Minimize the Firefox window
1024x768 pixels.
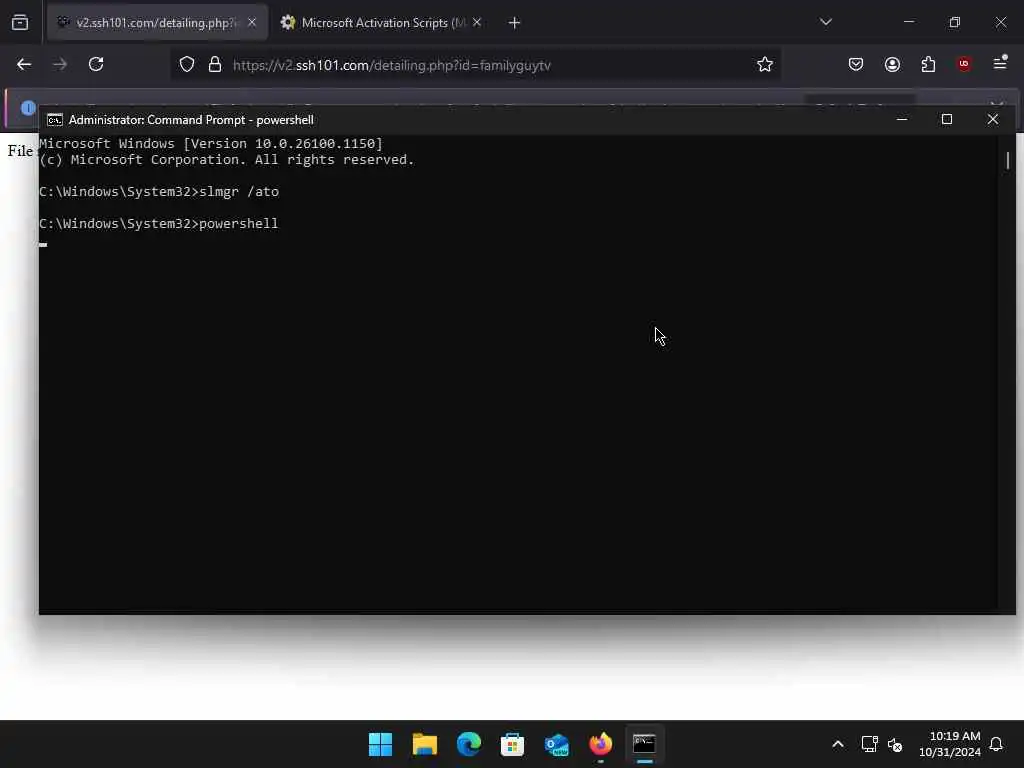pos(908,22)
